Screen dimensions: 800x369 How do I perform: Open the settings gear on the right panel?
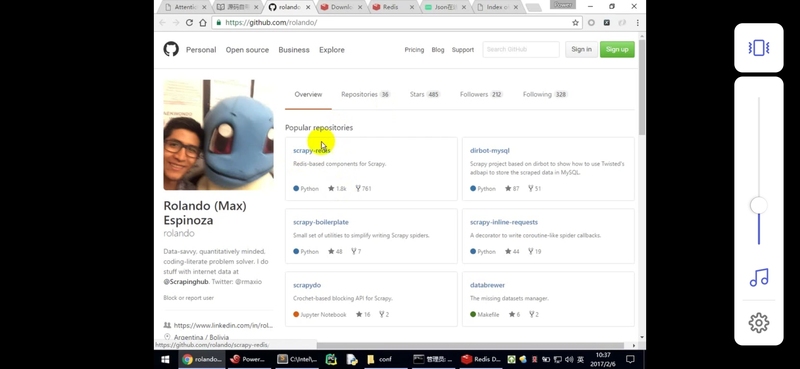point(759,323)
